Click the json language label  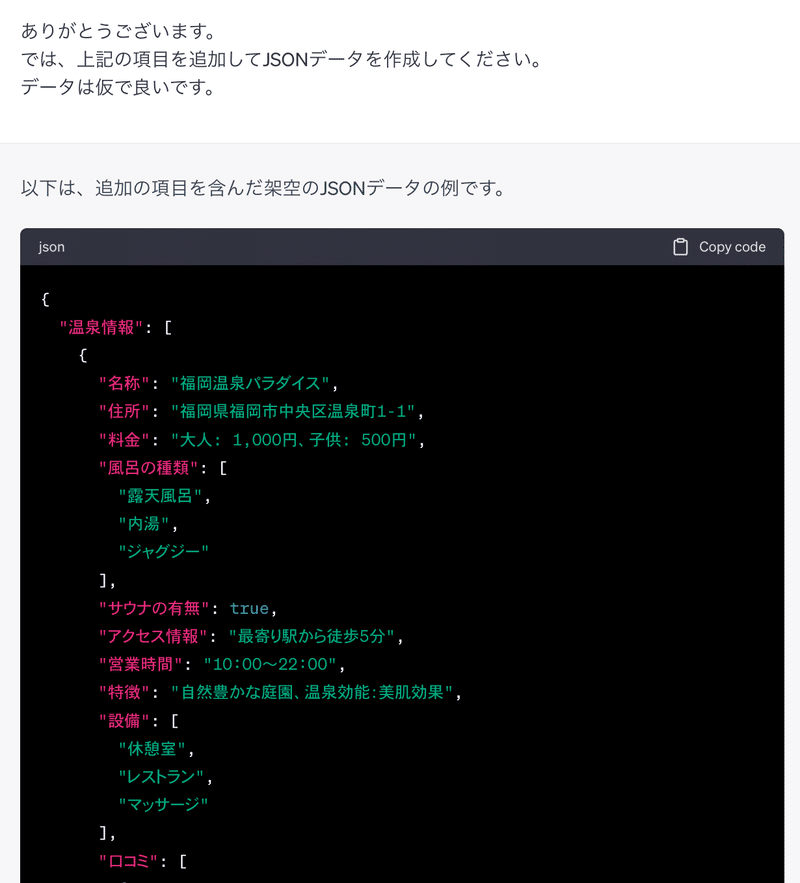tap(51, 247)
